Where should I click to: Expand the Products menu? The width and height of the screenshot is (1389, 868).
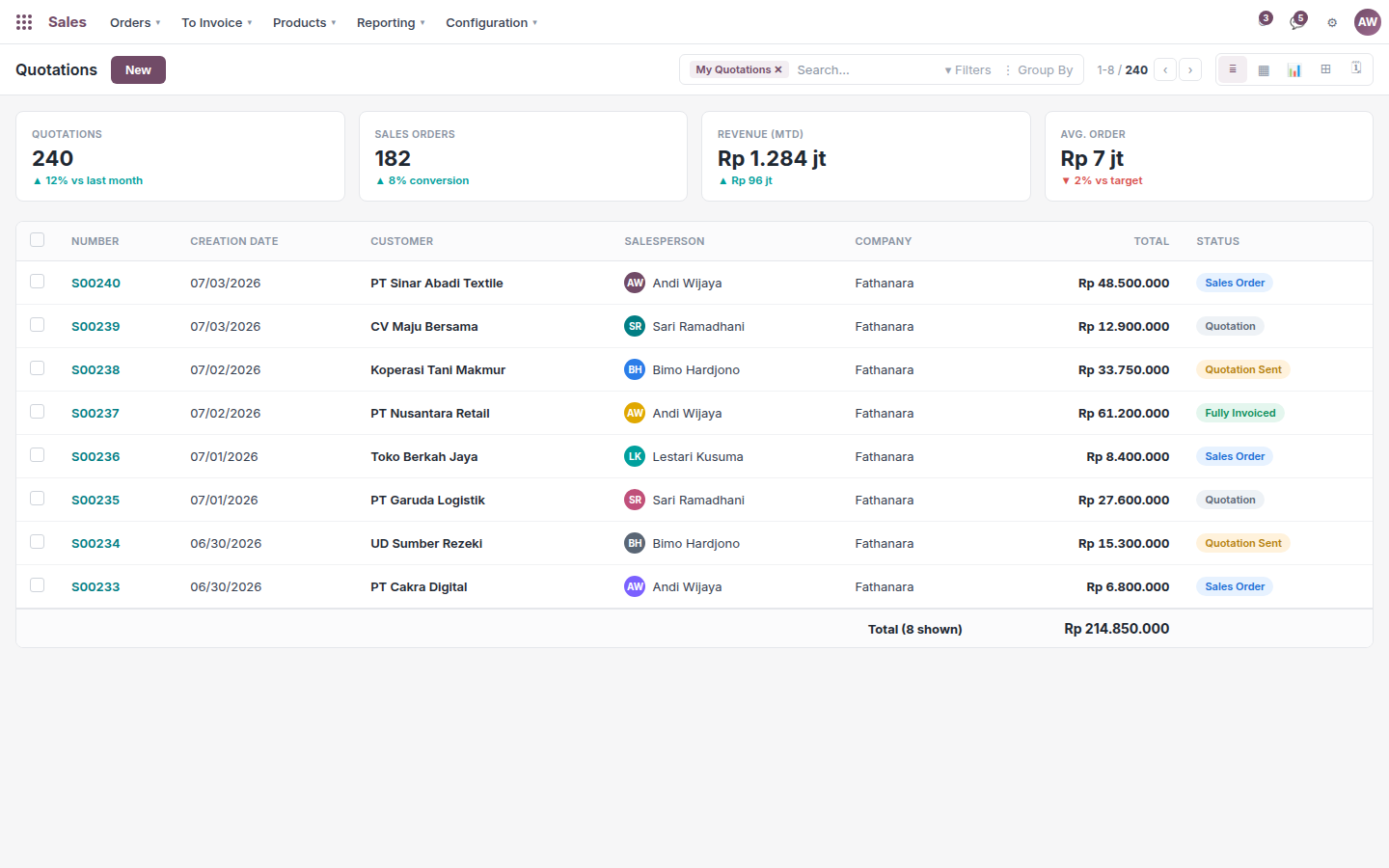tap(304, 22)
